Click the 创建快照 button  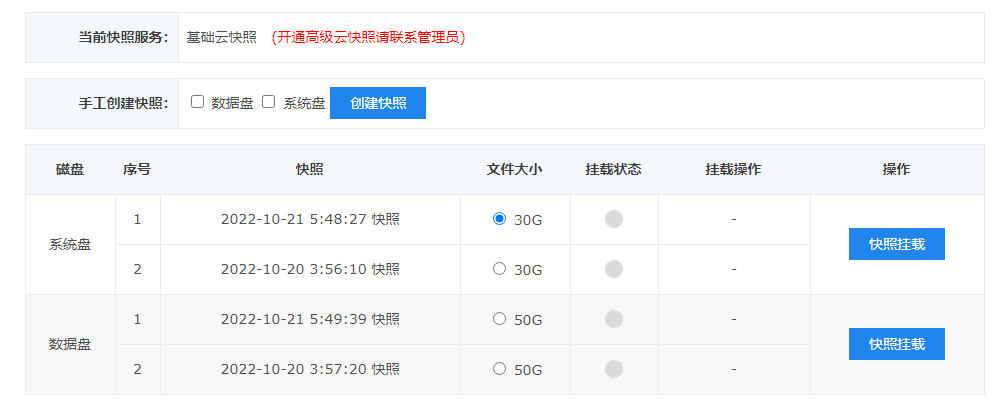click(378, 103)
